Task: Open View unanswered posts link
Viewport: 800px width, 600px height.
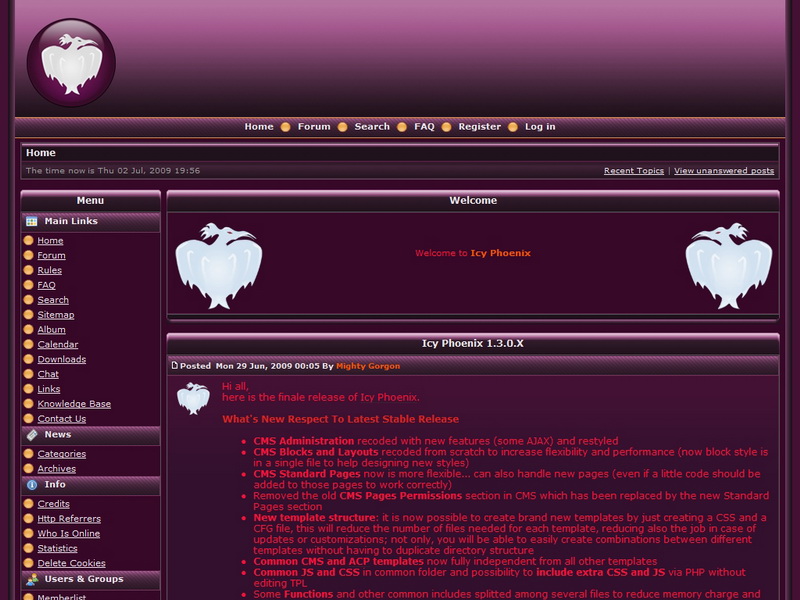Action: [x=723, y=171]
